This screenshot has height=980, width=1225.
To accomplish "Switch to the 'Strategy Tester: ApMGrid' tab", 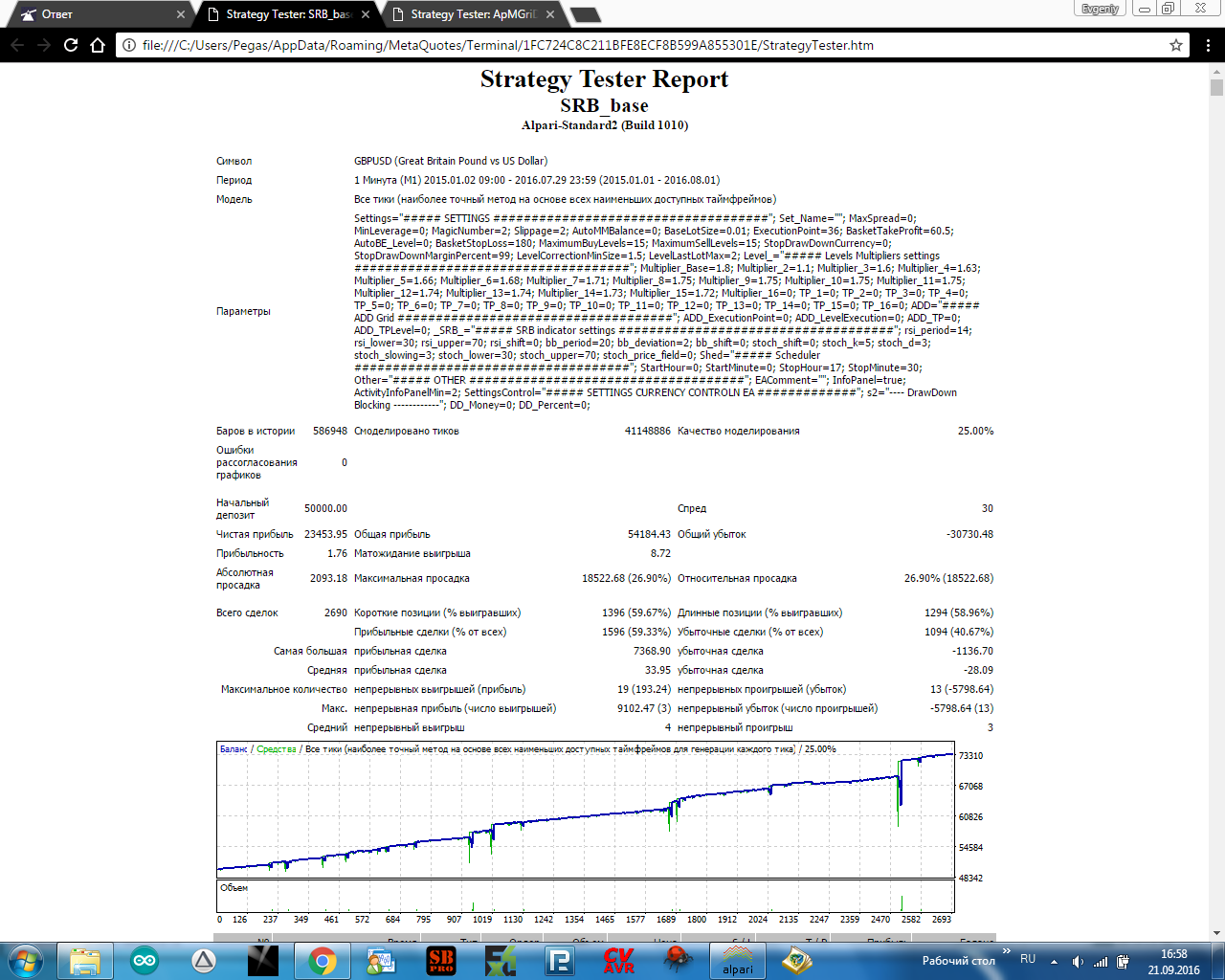I will (x=472, y=14).
